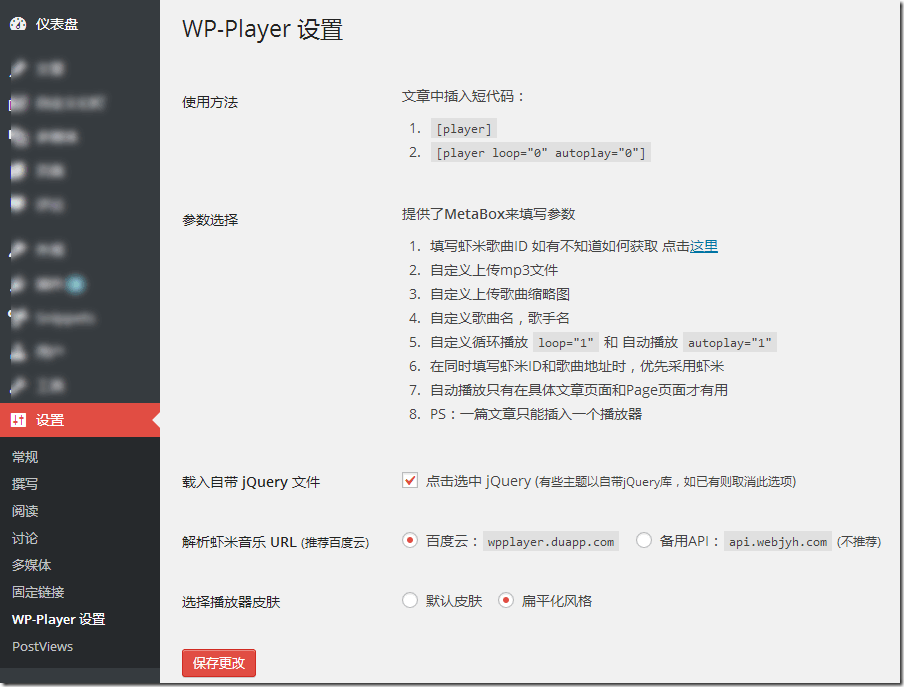The width and height of the screenshot is (904, 687).
Task: Click the PS：一篇文章只能插入一个播放器 note
Action: (x=536, y=414)
